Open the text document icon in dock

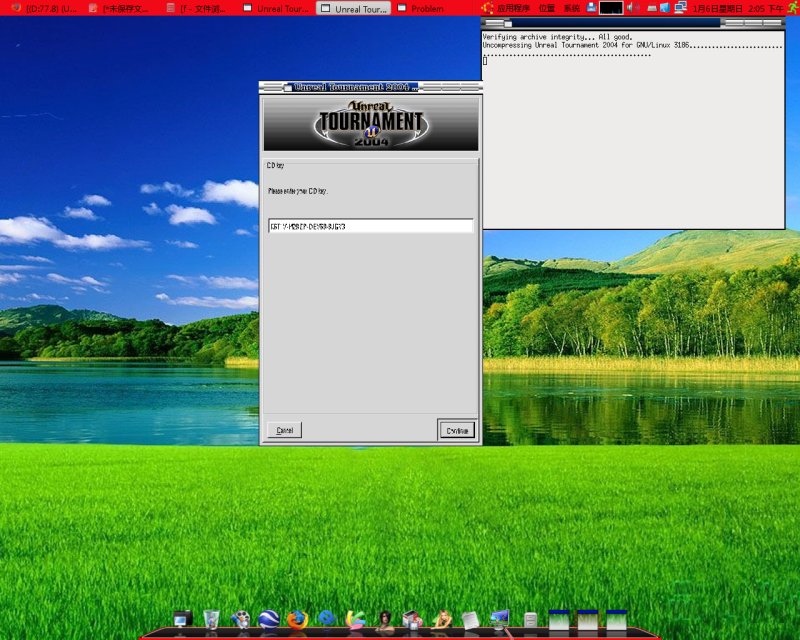[x=470, y=620]
